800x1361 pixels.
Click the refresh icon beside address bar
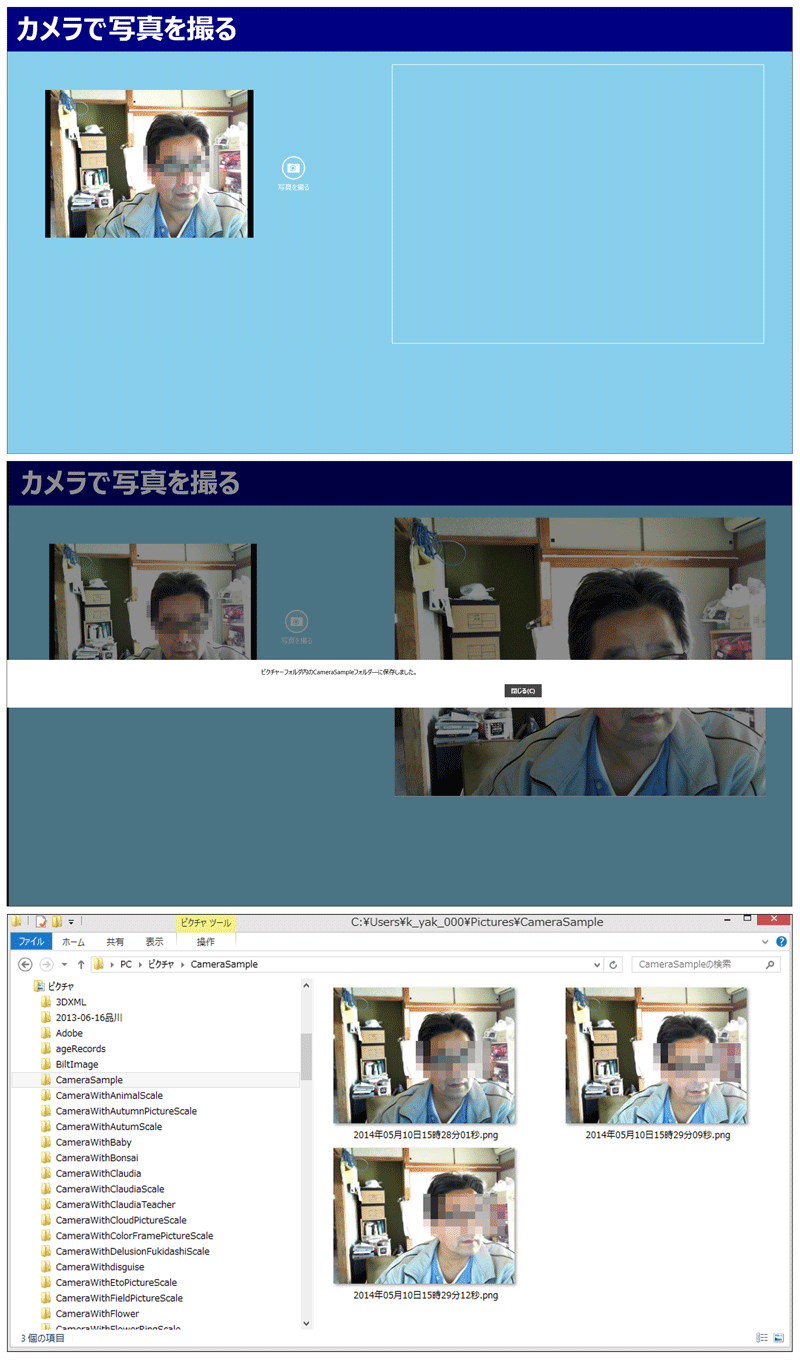pos(614,965)
